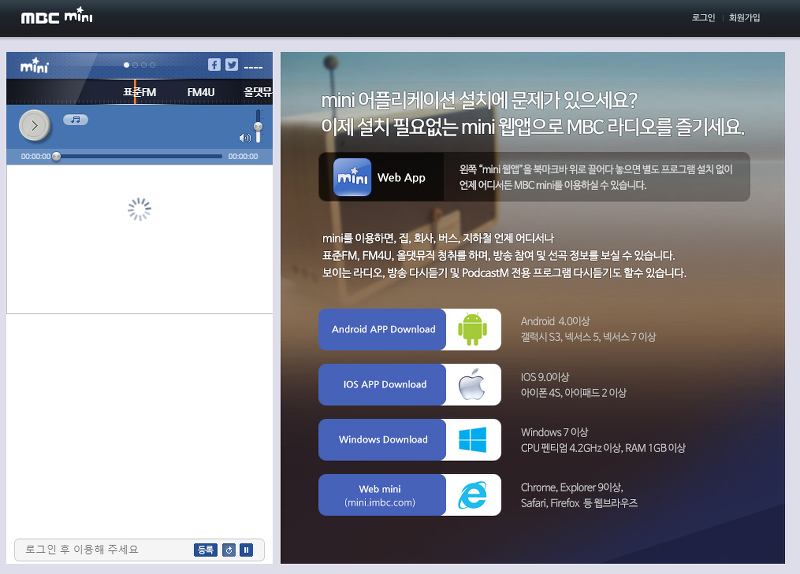The width and height of the screenshot is (800, 574).
Task: Click the total time 00:00:00 on the right
Action: 243,156
